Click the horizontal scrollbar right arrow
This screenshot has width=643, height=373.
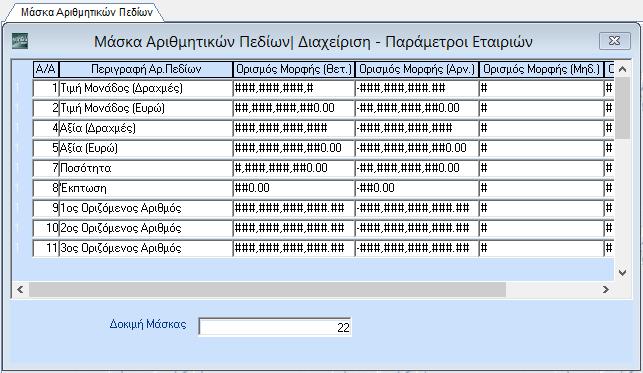(x=606, y=289)
